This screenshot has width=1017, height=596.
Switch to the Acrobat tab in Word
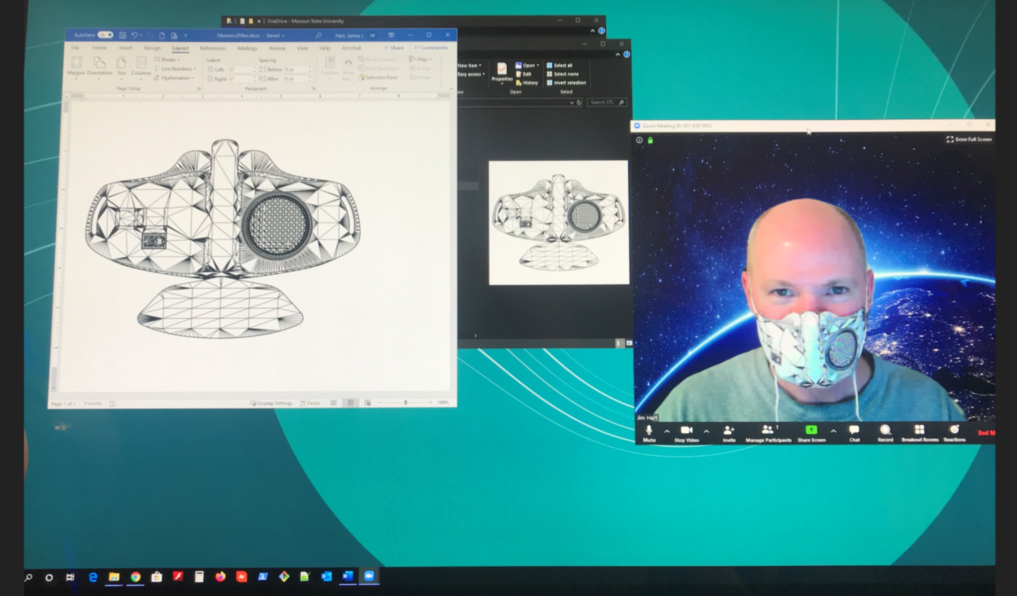pos(351,48)
